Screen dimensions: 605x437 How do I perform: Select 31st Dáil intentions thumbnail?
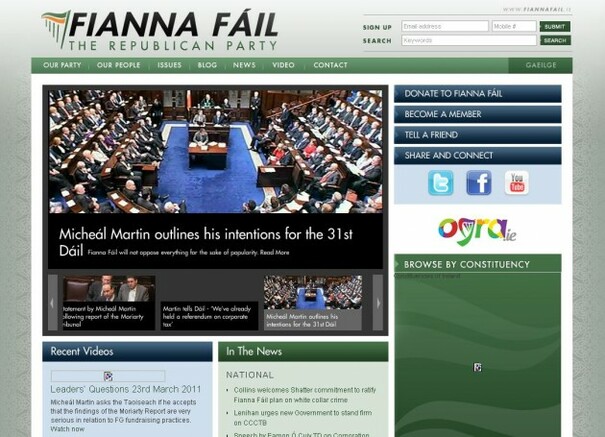click(x=313, y=303)
